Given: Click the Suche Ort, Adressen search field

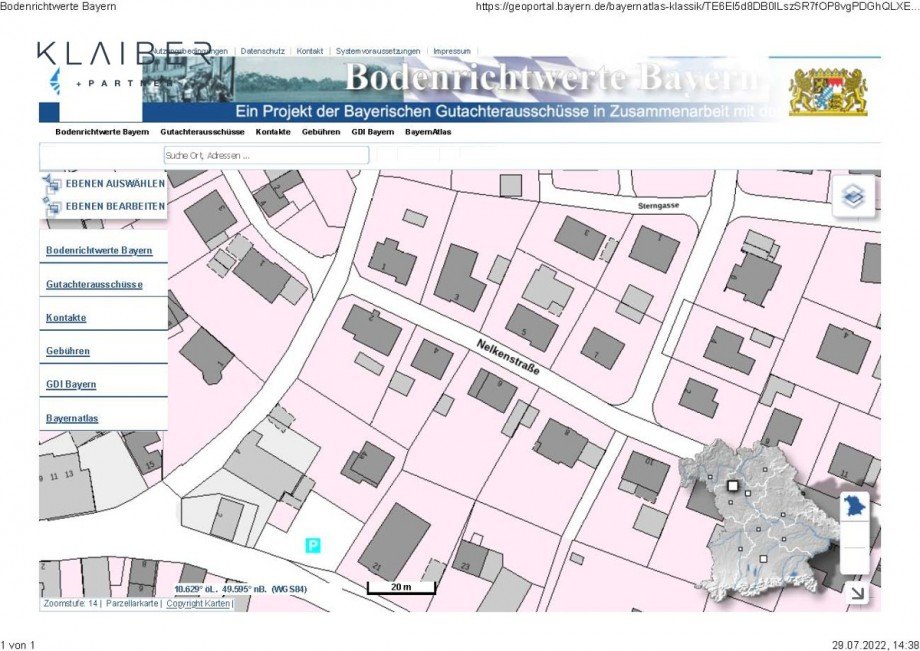Looking at the screenshot, I should tap(266, 155).
